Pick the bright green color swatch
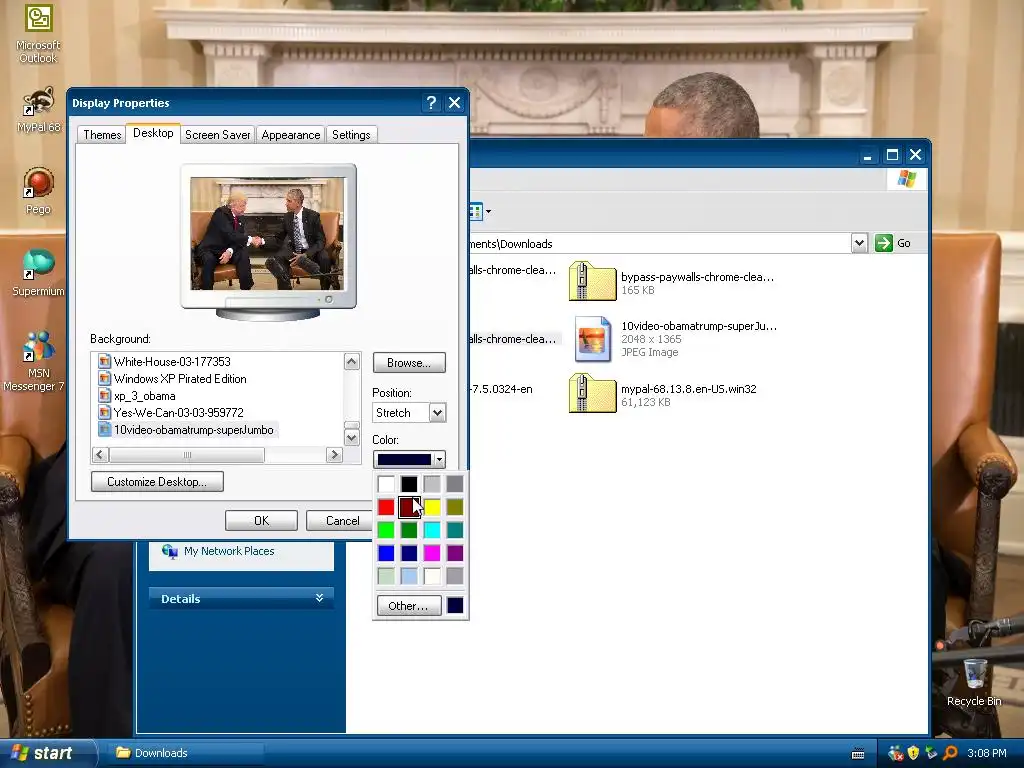This screenshot has width=1024, height=768. coord(386,530)
